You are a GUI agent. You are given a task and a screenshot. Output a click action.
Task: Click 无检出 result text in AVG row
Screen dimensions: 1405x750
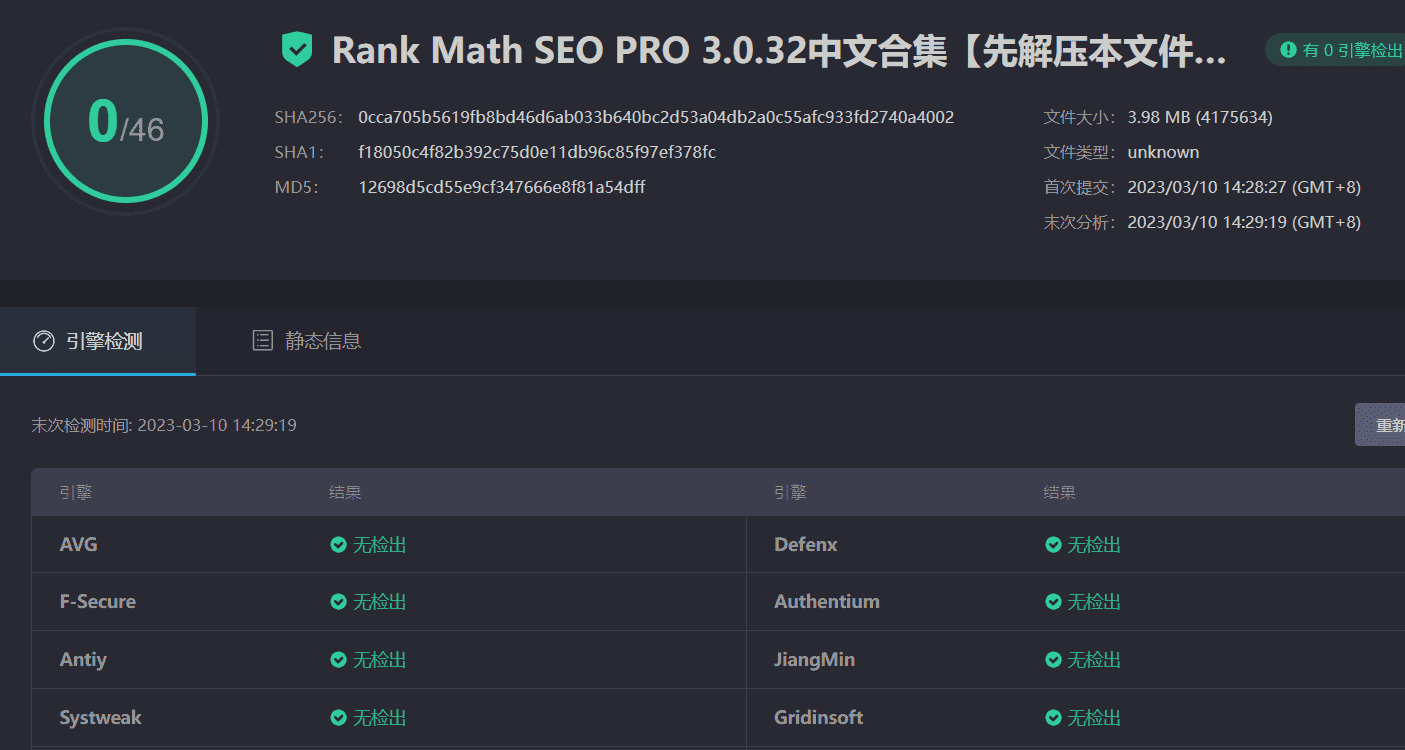click(380, 545)
